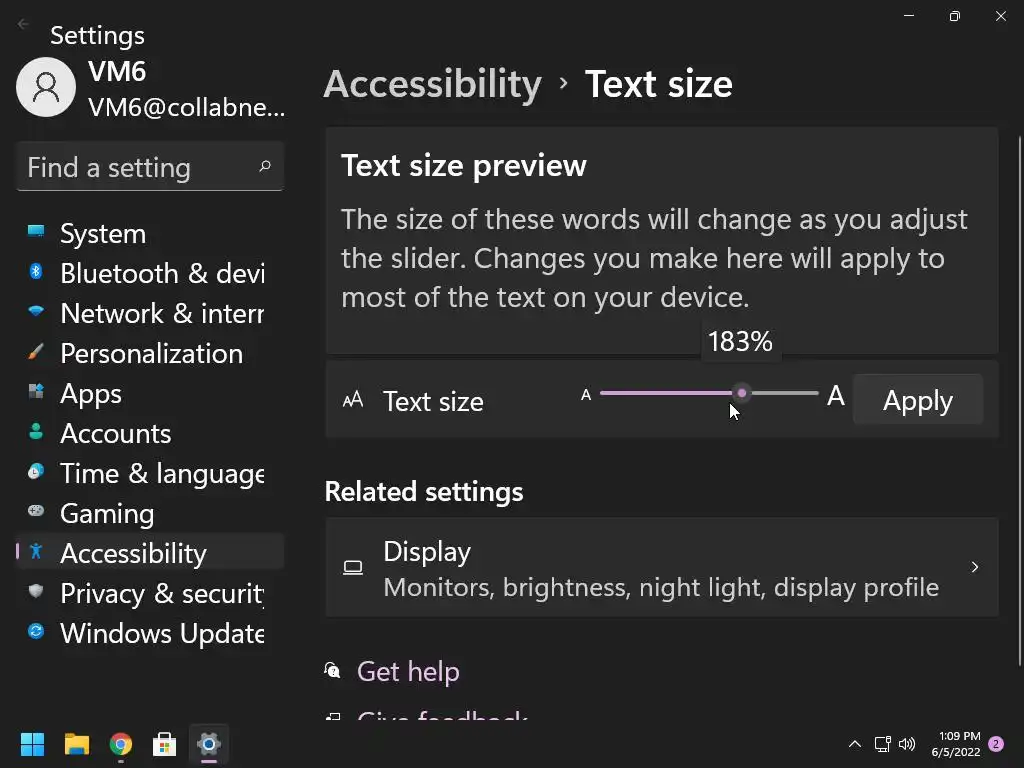Click the Personalization paintbrush icon
The height and width of the screenshot is (768, 1024).
pos(36,352)
